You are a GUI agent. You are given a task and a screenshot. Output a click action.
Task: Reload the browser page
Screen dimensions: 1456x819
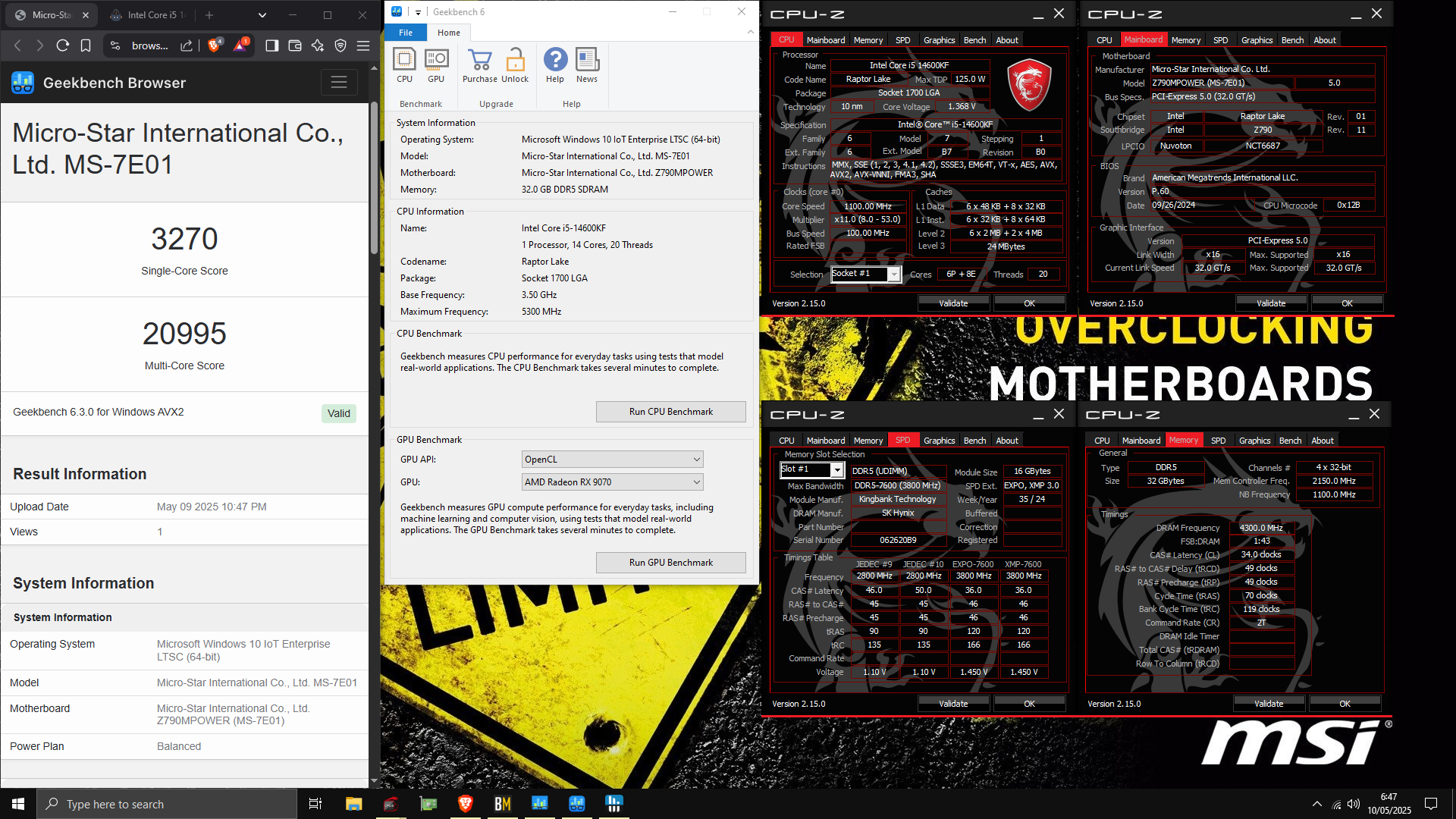tap(63, 45)
